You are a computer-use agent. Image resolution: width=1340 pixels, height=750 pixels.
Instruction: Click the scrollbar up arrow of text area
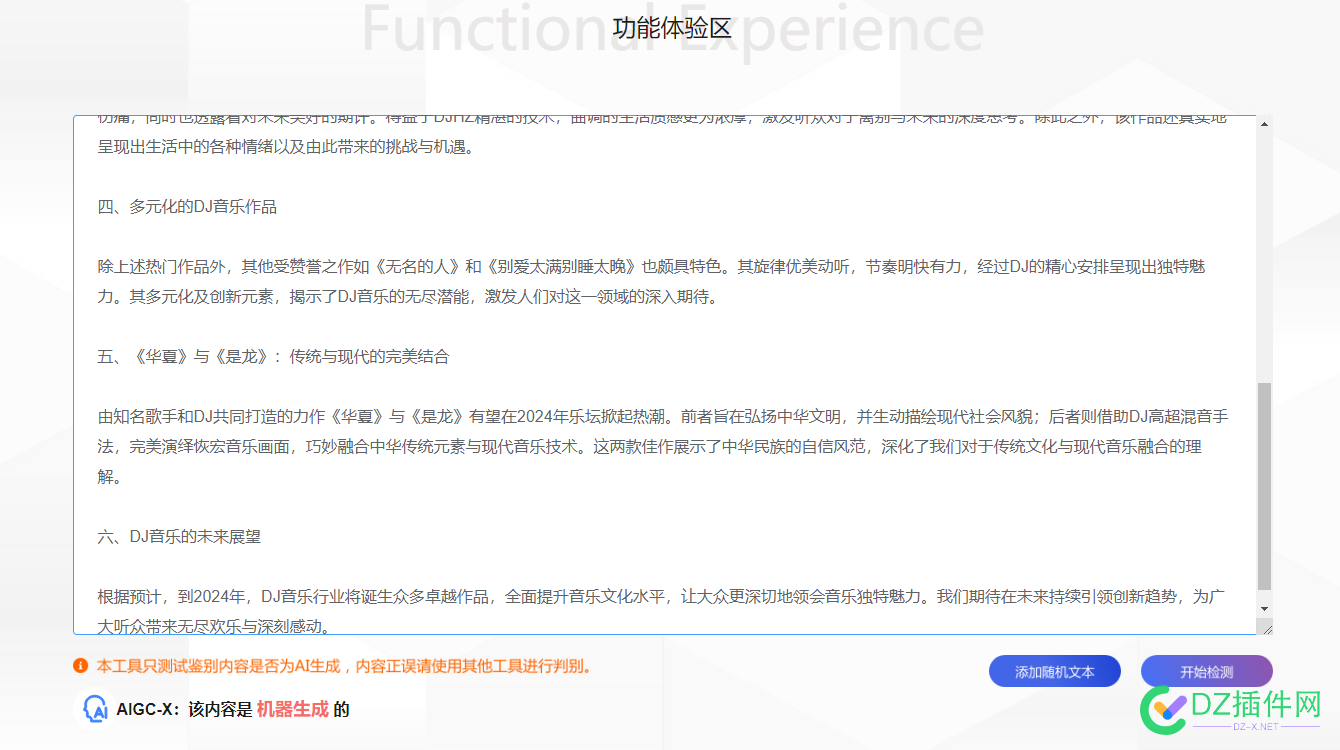click(1265, 124)
